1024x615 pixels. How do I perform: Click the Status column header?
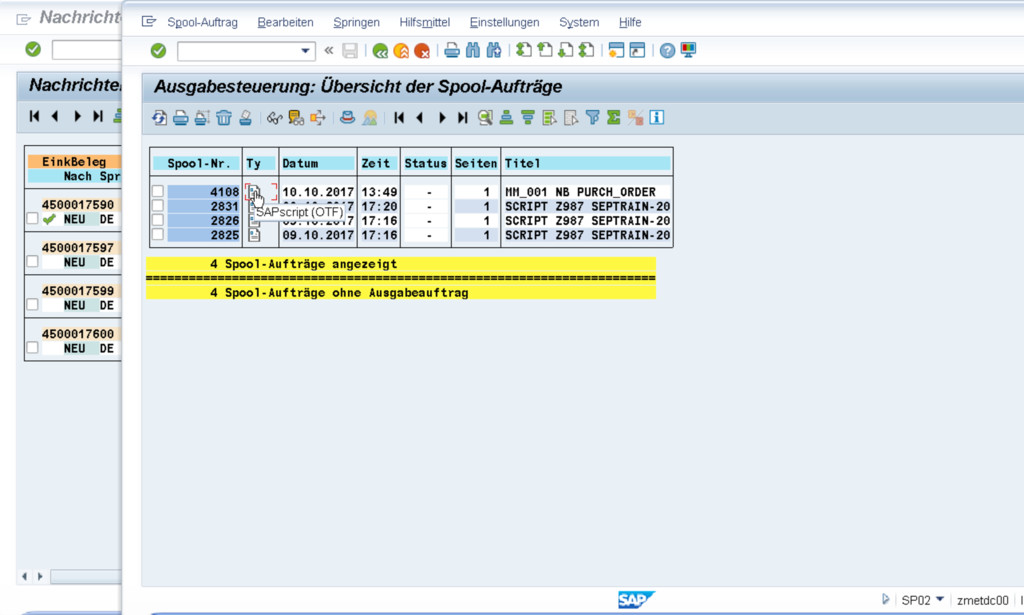pos(425,163)
